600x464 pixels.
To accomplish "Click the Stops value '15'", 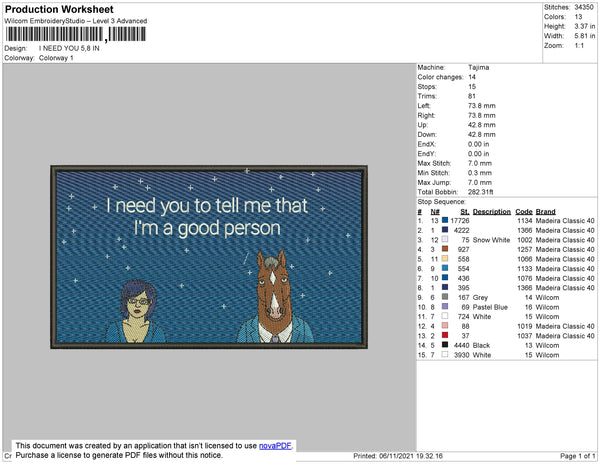I will [472, 86].
